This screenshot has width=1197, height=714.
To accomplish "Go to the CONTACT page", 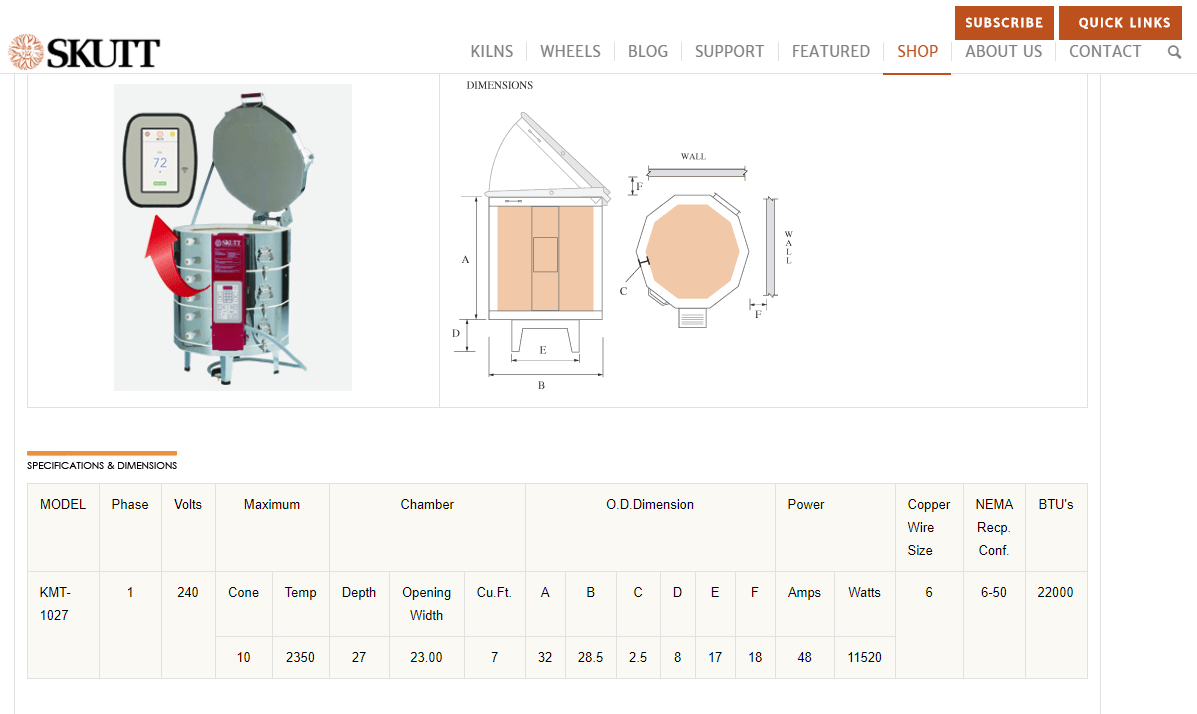I will coord(1105,51).
